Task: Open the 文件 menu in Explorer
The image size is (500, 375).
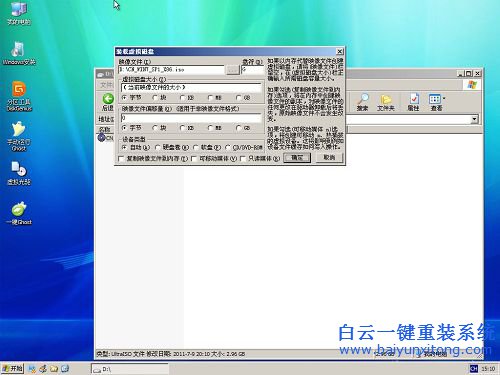Action: (106, 85)
